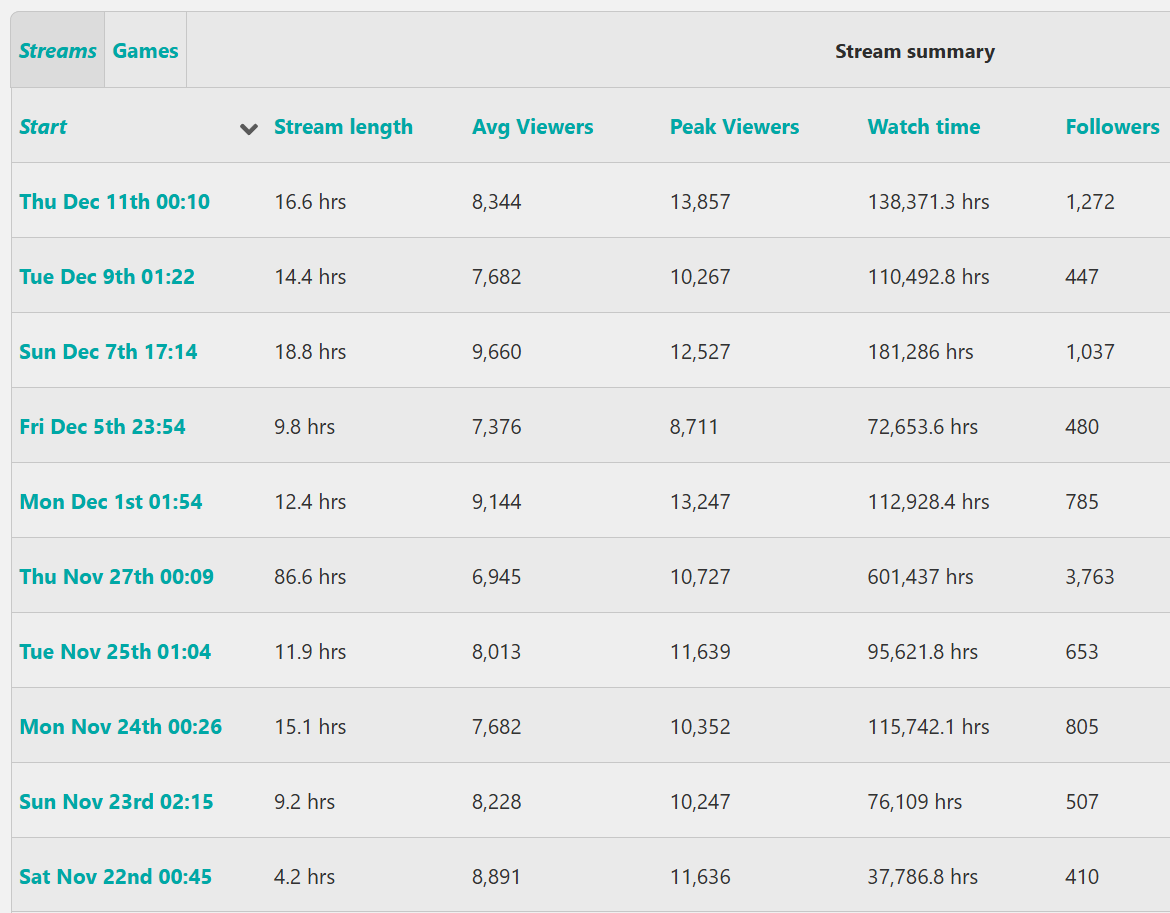Select followers value 785
Screen dimensions: 1170x913
tap(1082, 502)
